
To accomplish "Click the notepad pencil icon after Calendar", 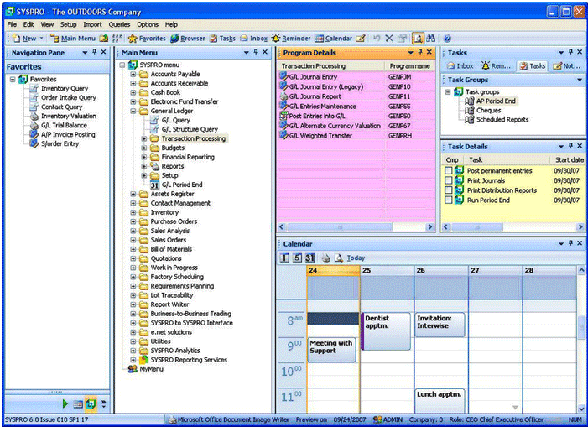I will point(360,38).
